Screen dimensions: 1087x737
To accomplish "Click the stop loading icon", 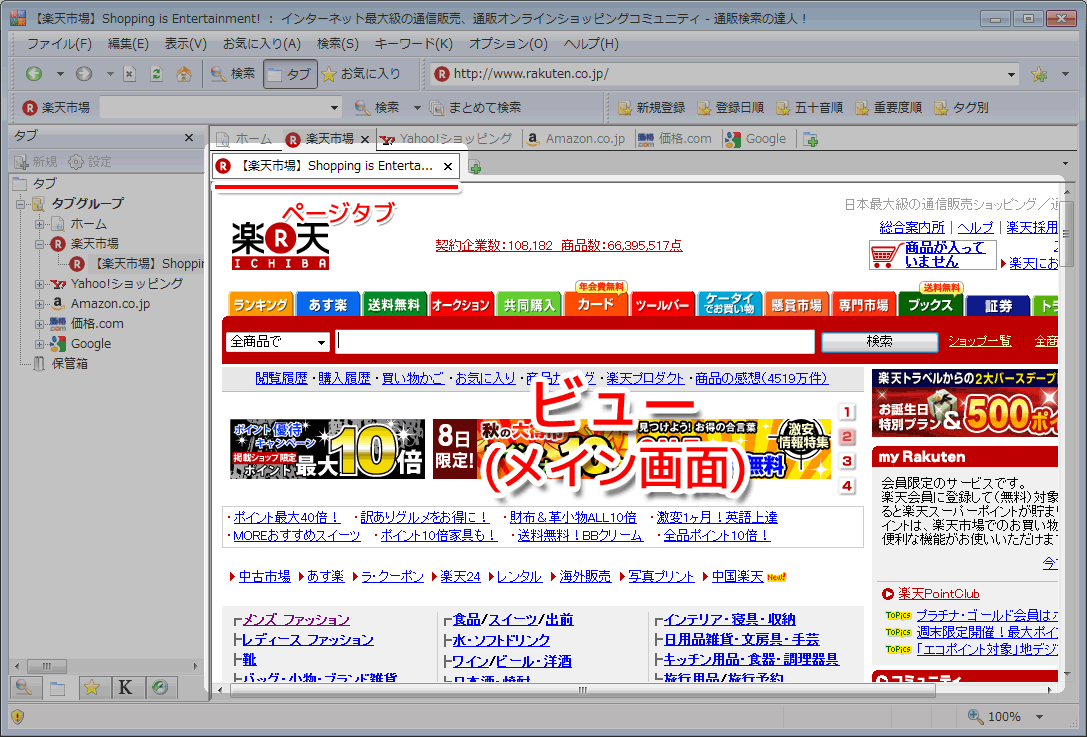I will coord(130,73).
